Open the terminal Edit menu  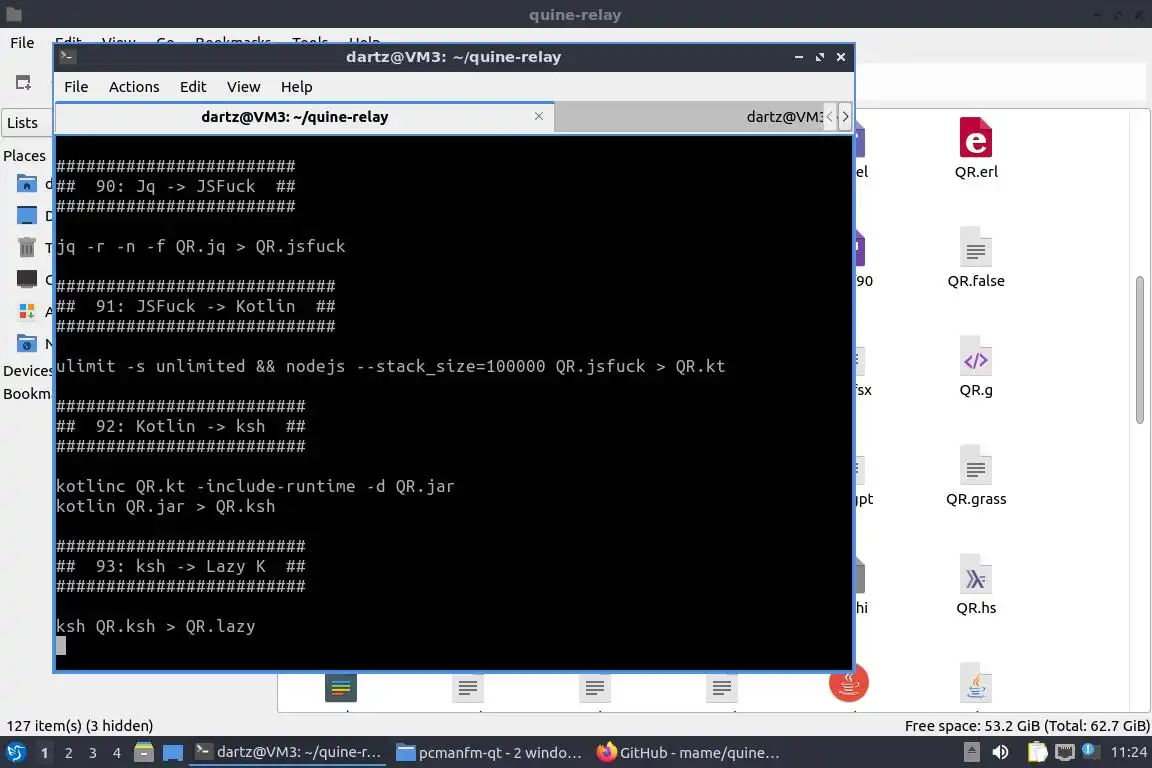pyautogui.click(x=193, y=87)
